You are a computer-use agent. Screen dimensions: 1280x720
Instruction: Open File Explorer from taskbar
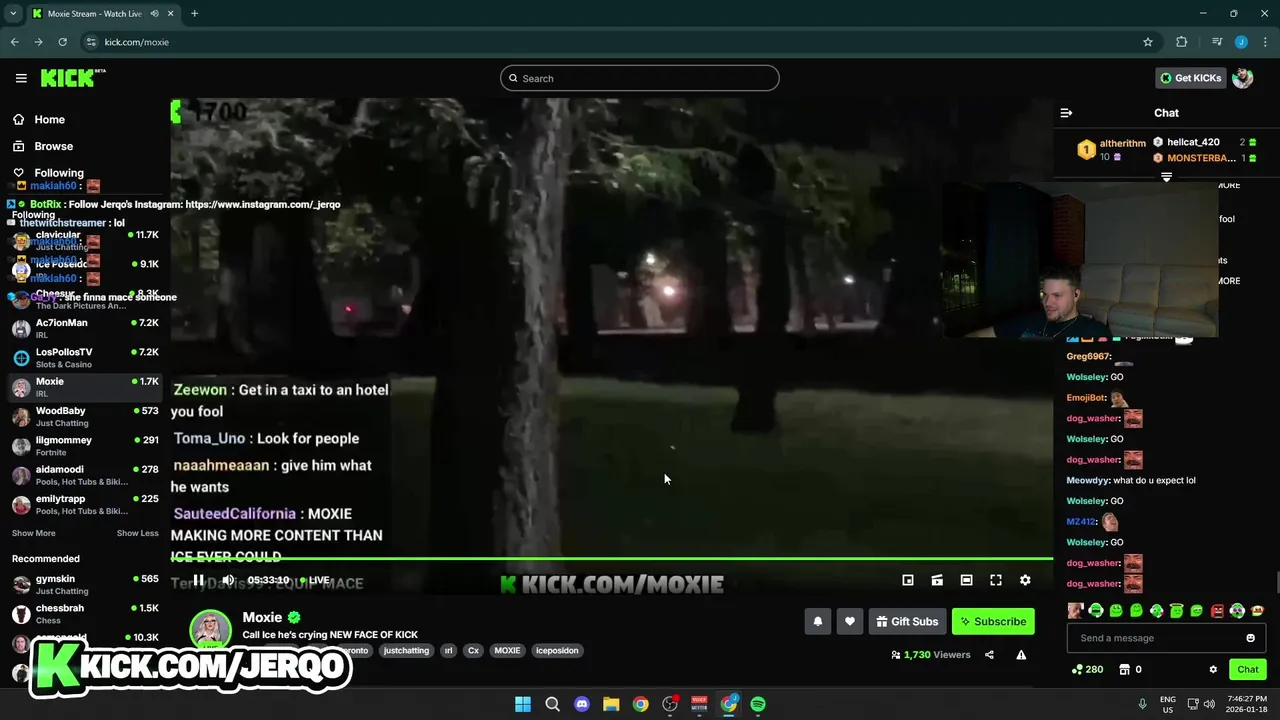(x=611, y=704)
